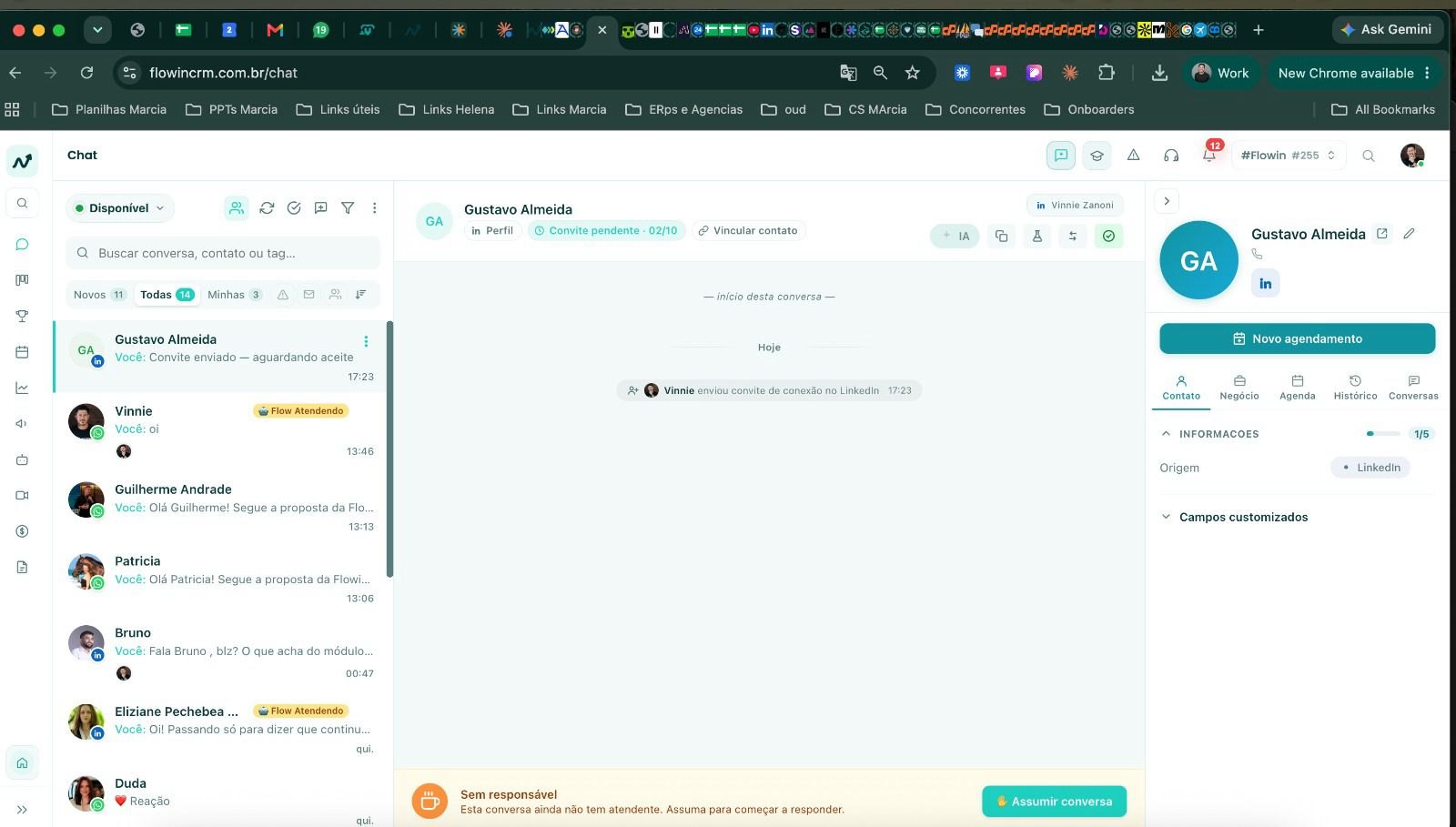Open Gustavo Almeida contact in external view

1381,234
